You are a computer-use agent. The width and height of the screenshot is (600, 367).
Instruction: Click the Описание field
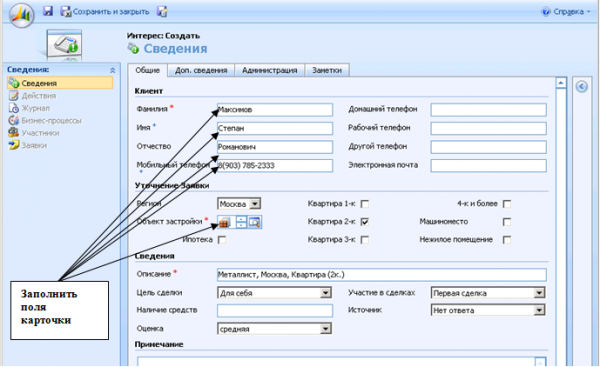pyautogui.click(x=382, y=275)
